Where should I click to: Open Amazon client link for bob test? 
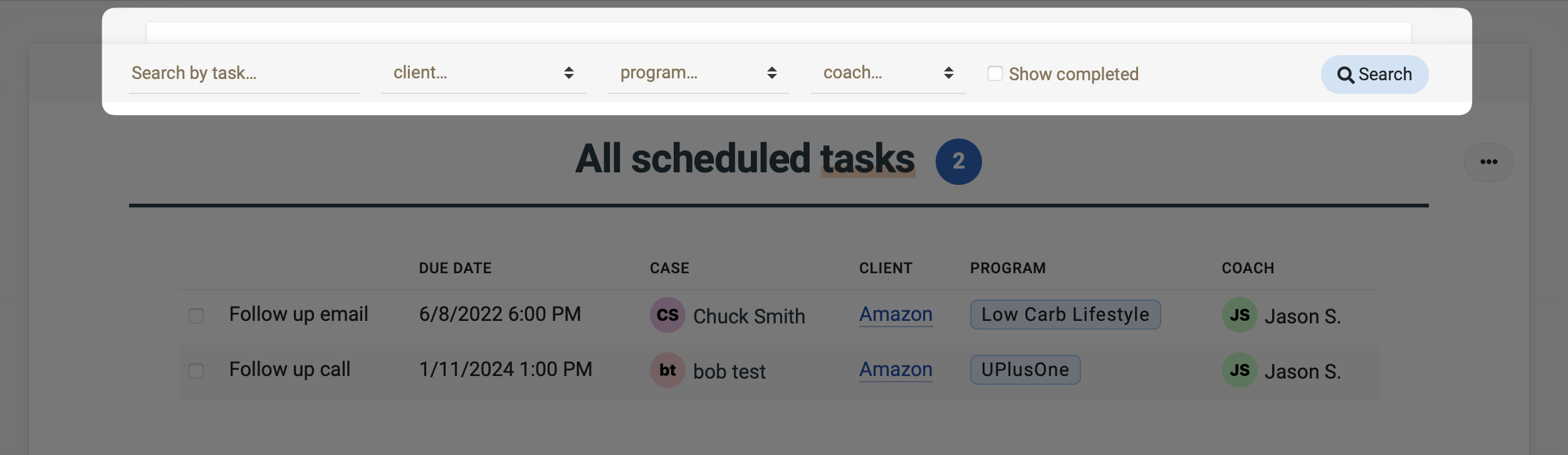click(896, 369)
